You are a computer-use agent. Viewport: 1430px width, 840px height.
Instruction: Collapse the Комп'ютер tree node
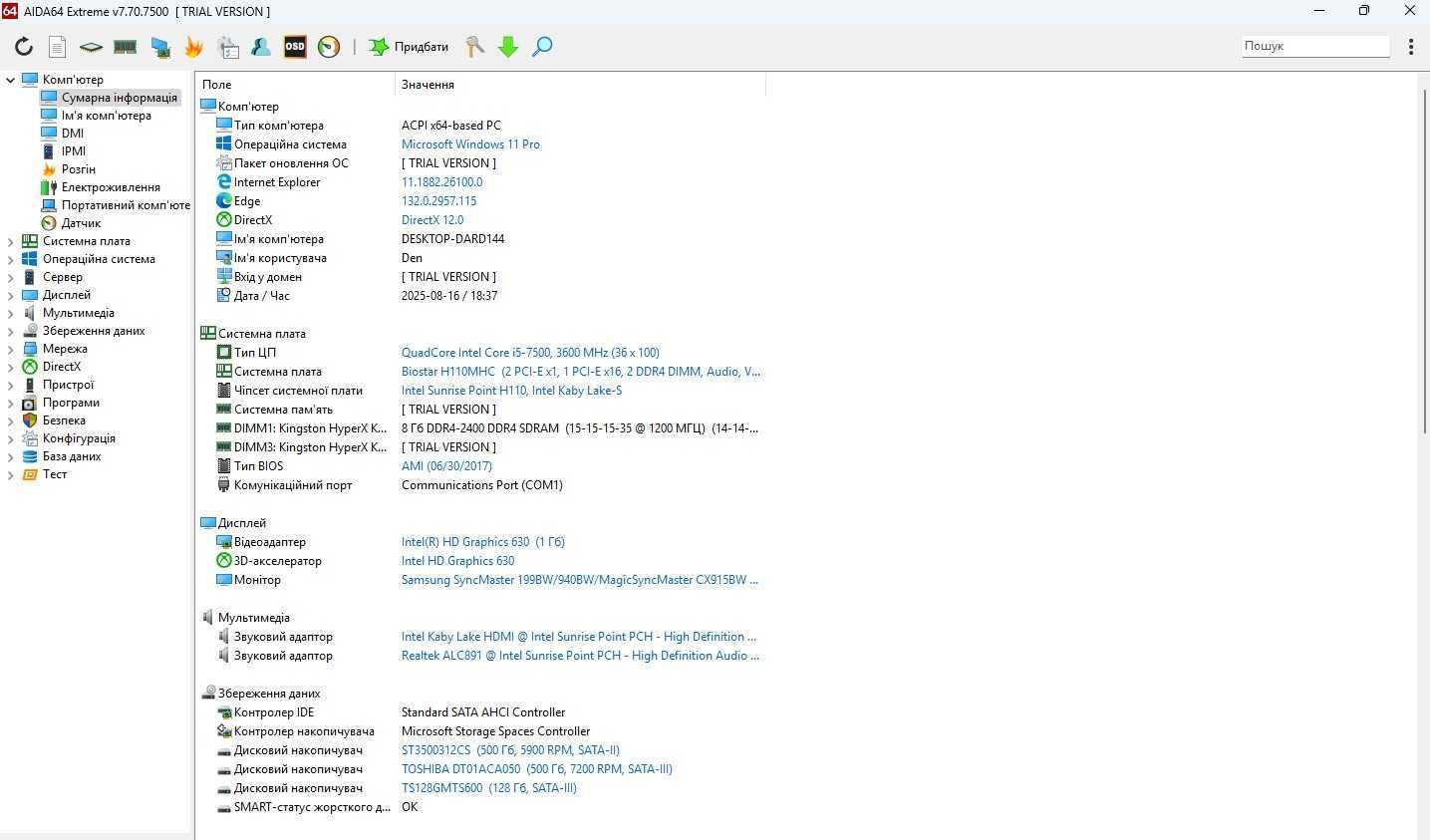(10, 80)
